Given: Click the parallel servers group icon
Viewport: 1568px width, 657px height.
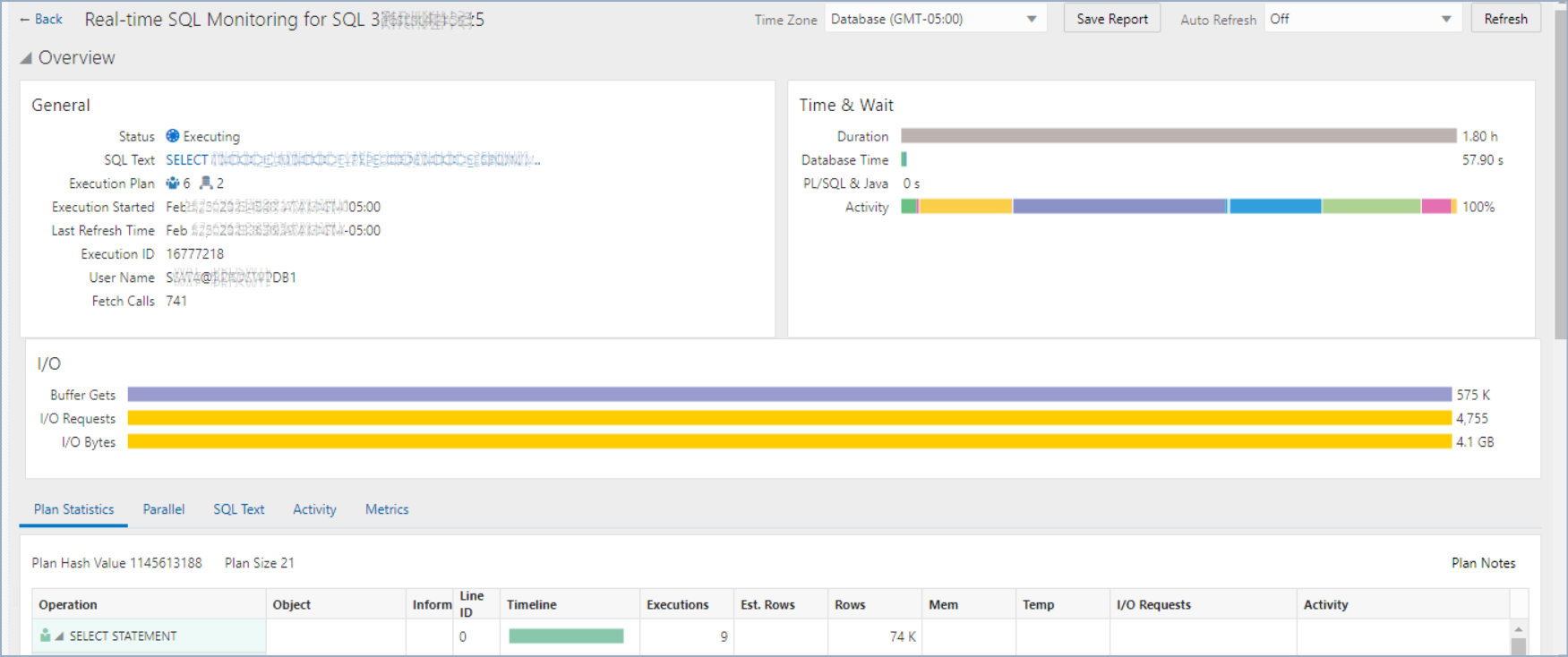Looking at the screenshot, I should tap(173, 183).
